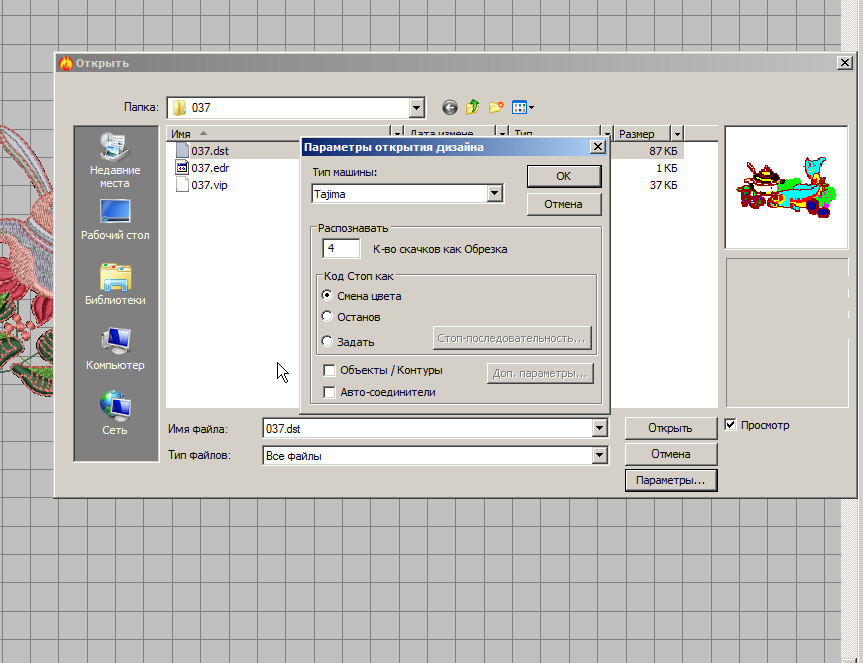Open Сеть network location
Viewport: 863px width, 663px height.
click(115, 414)
